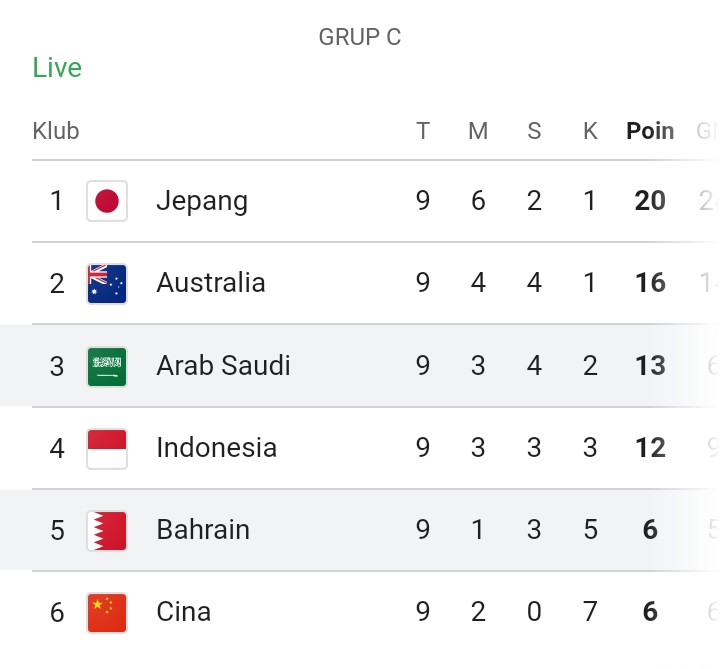
Task: Click the M wins column header
Action: (478, 131)
